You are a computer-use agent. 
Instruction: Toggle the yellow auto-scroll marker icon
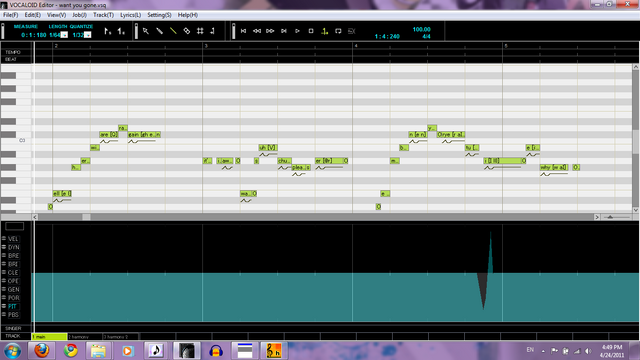[x=324, y=31]
